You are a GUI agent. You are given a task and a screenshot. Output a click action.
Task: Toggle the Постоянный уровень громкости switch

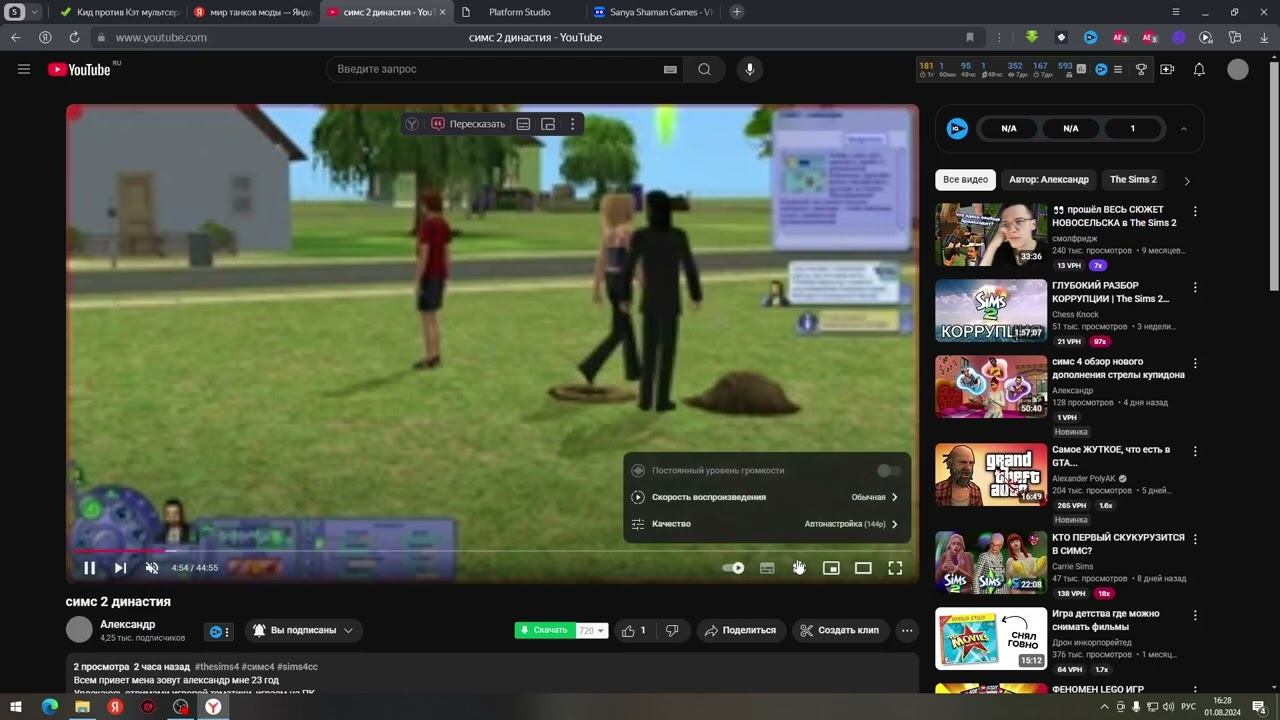coord(888,470)
